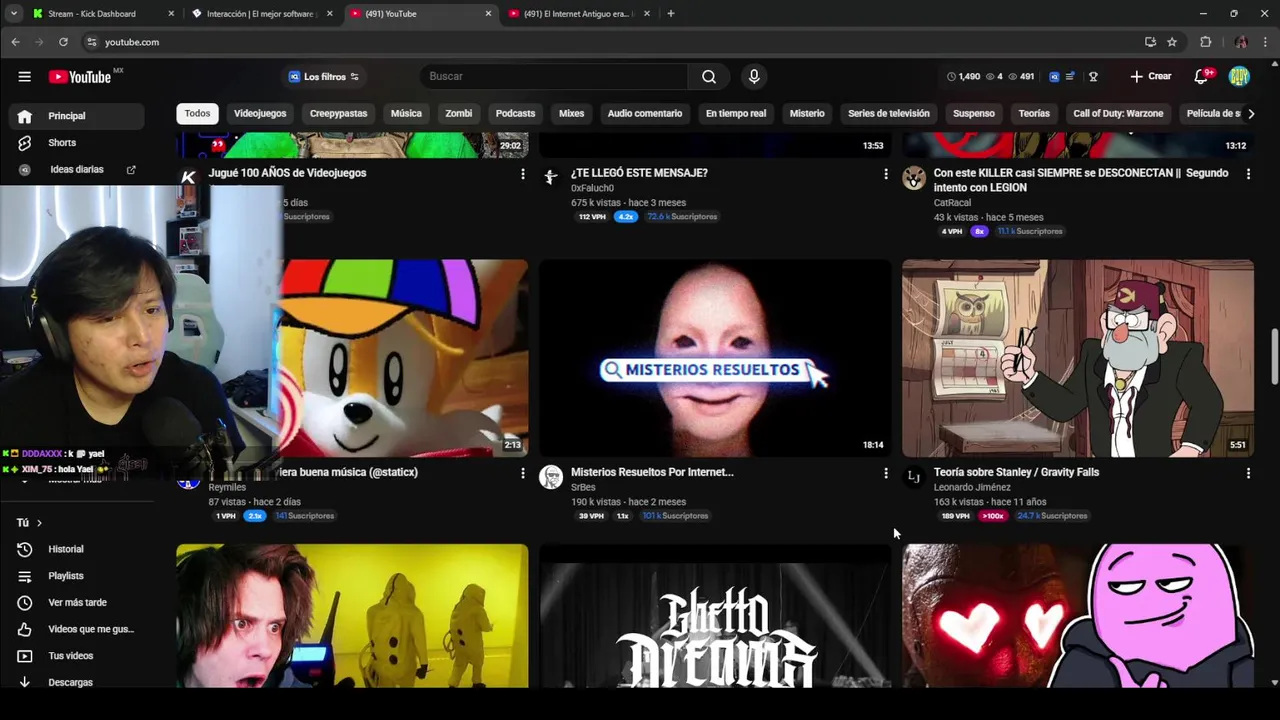Image resolution: width=1280 pixels, height=720 pixels.
Task: Select the Música chip
Action: pos(406,113)
